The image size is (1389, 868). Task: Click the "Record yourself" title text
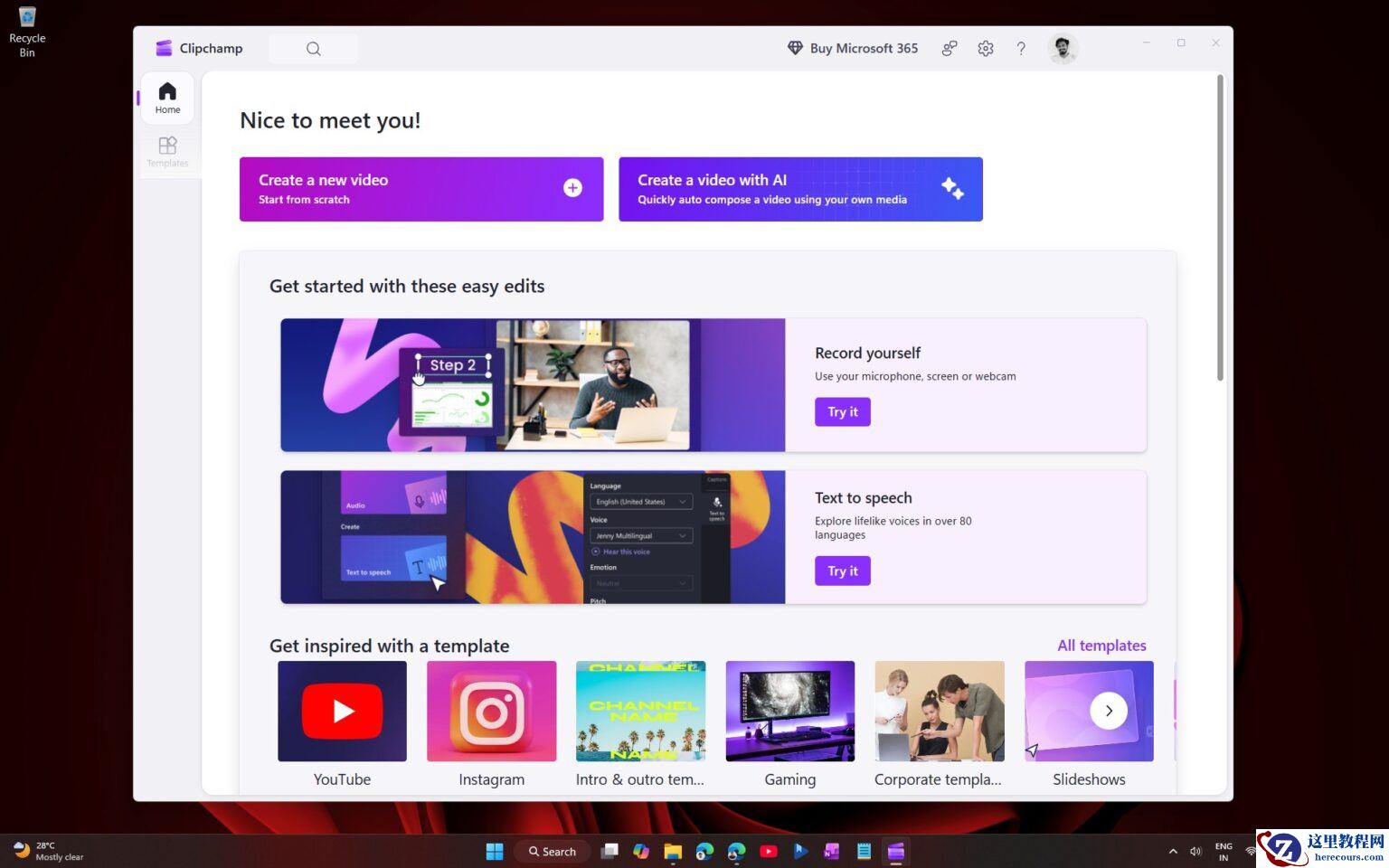click(x=868, y=353)
